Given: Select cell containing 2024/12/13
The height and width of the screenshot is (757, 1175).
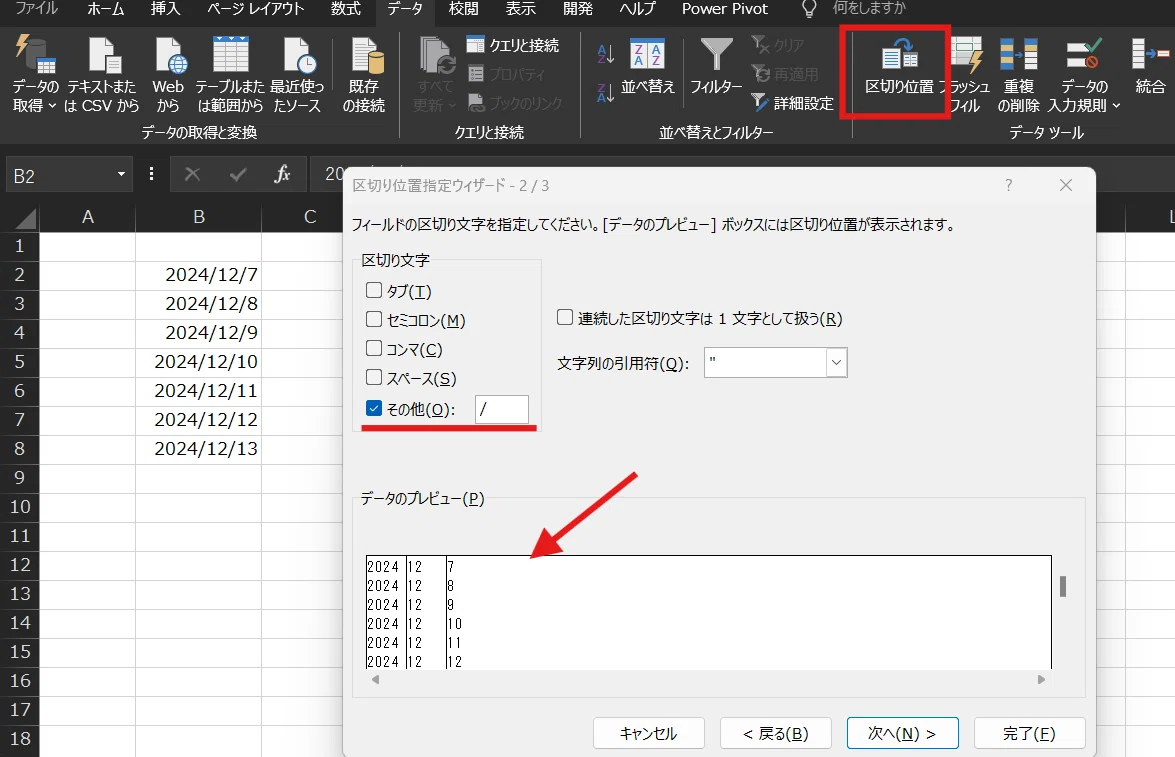Looking at the screenshot, I should click(199, 449).
